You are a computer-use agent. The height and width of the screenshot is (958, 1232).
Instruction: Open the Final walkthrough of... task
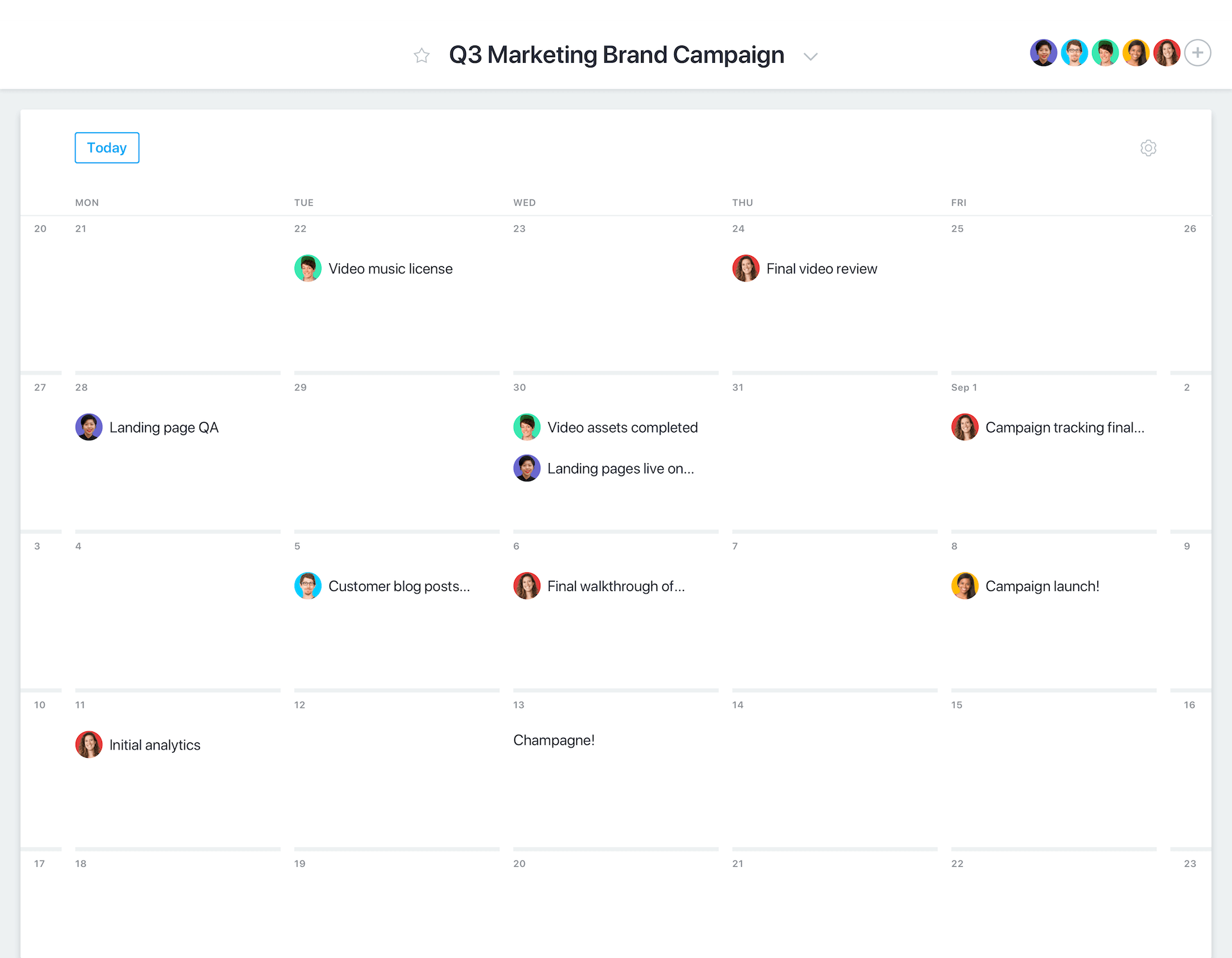[616, 586]
